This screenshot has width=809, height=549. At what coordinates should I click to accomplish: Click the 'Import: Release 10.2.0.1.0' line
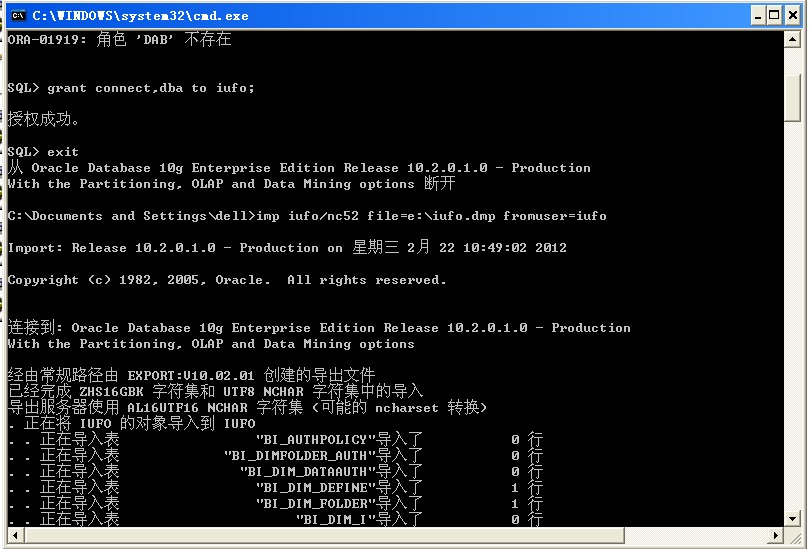point(287,248)
